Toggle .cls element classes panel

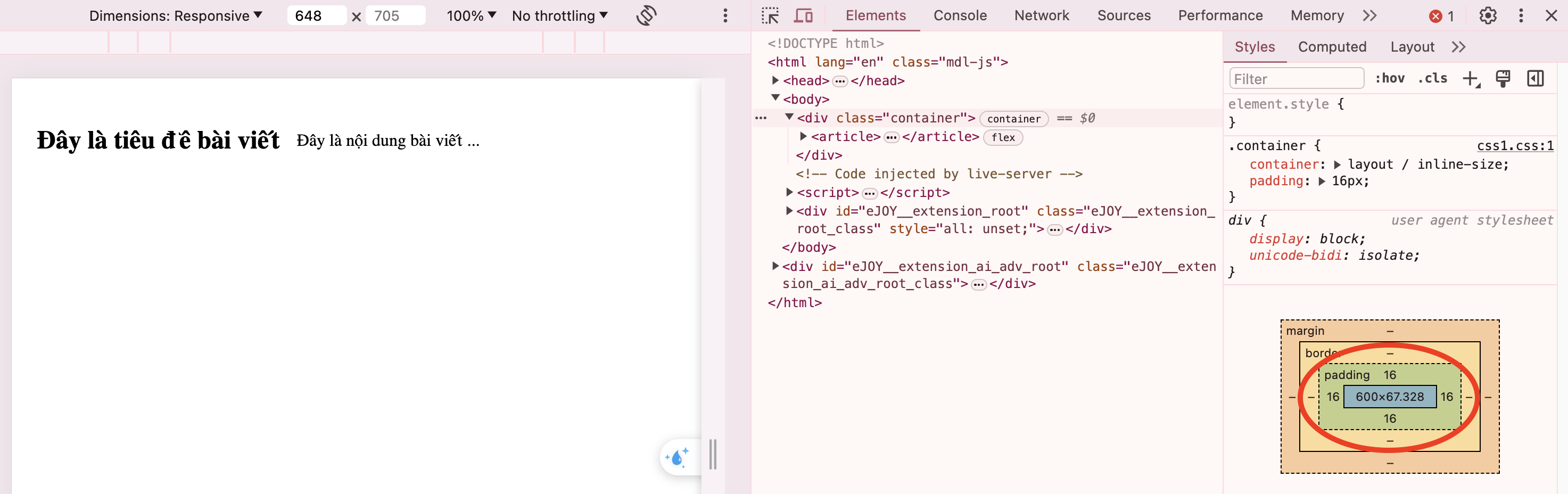pos(1432,79)
